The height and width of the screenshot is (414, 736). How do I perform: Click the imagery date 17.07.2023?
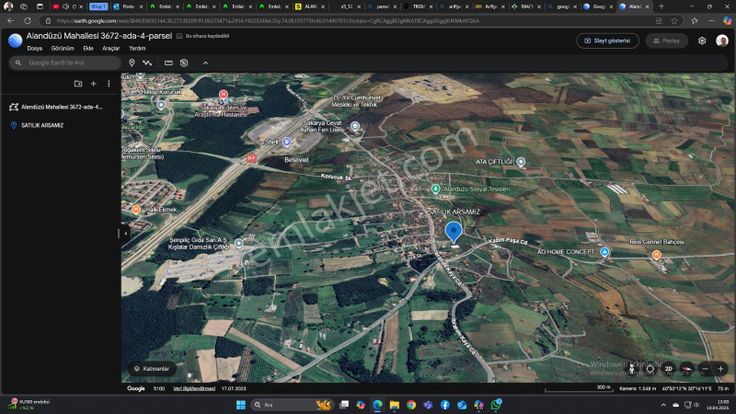click(x=234, y=389)
